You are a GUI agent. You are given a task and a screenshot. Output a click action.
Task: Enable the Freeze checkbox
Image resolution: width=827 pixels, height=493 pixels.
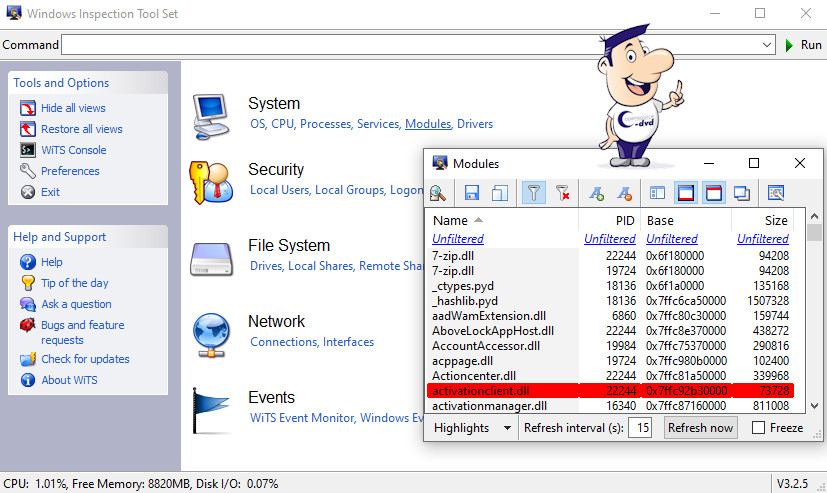[x=759, y=428]
